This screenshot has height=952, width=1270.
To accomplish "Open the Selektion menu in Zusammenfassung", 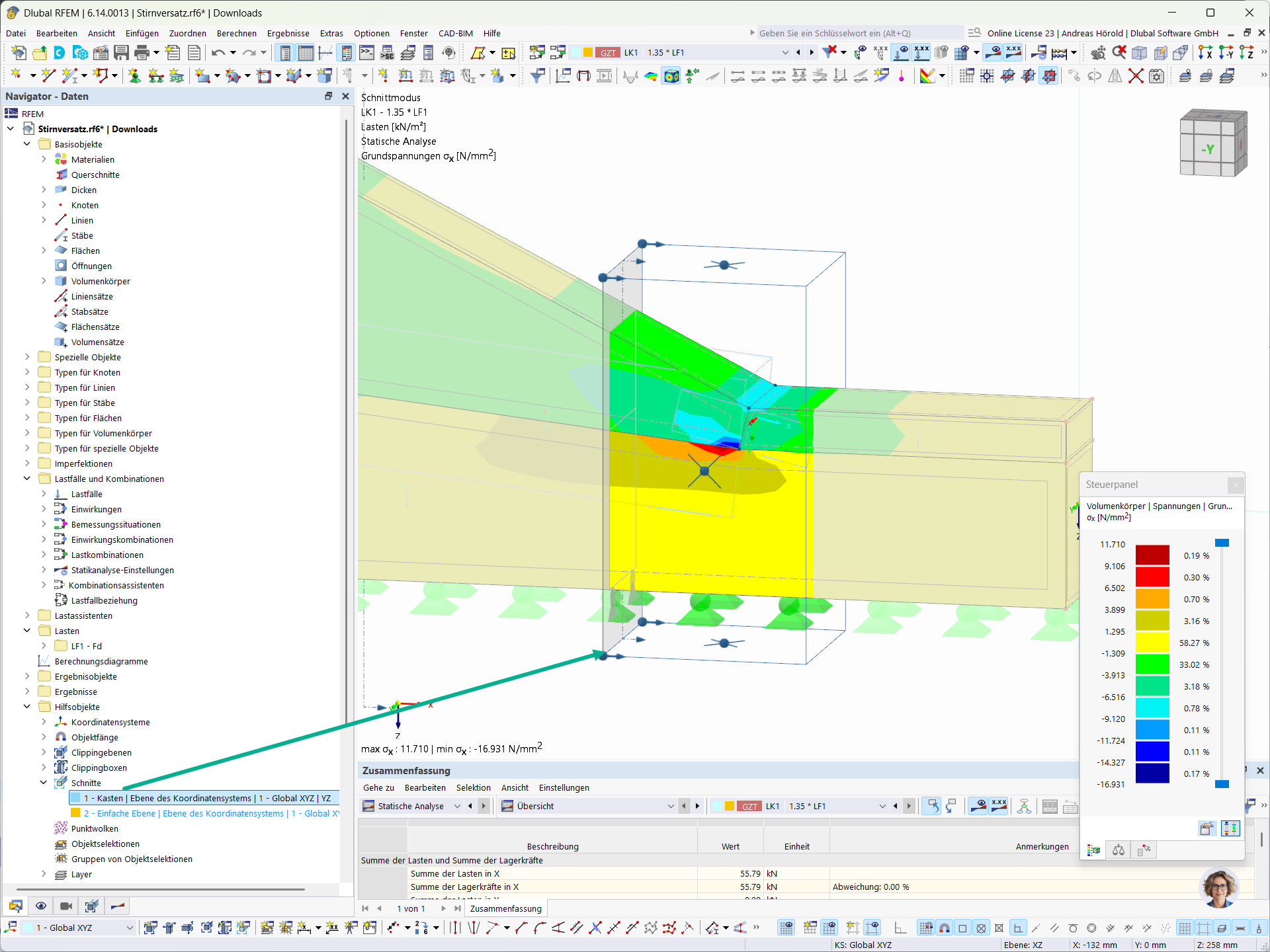I will point(473,787).
